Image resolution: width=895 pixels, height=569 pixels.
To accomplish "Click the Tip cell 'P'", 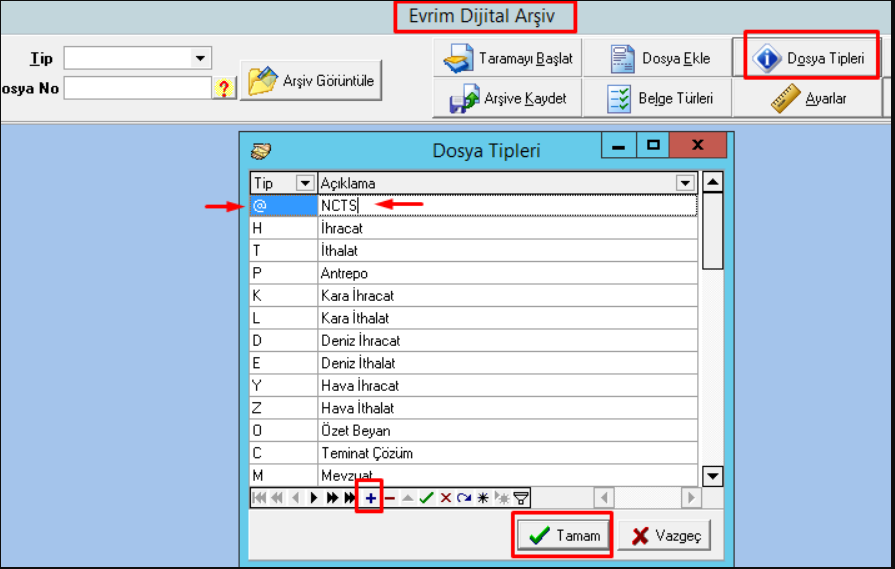I will [284, 273].
